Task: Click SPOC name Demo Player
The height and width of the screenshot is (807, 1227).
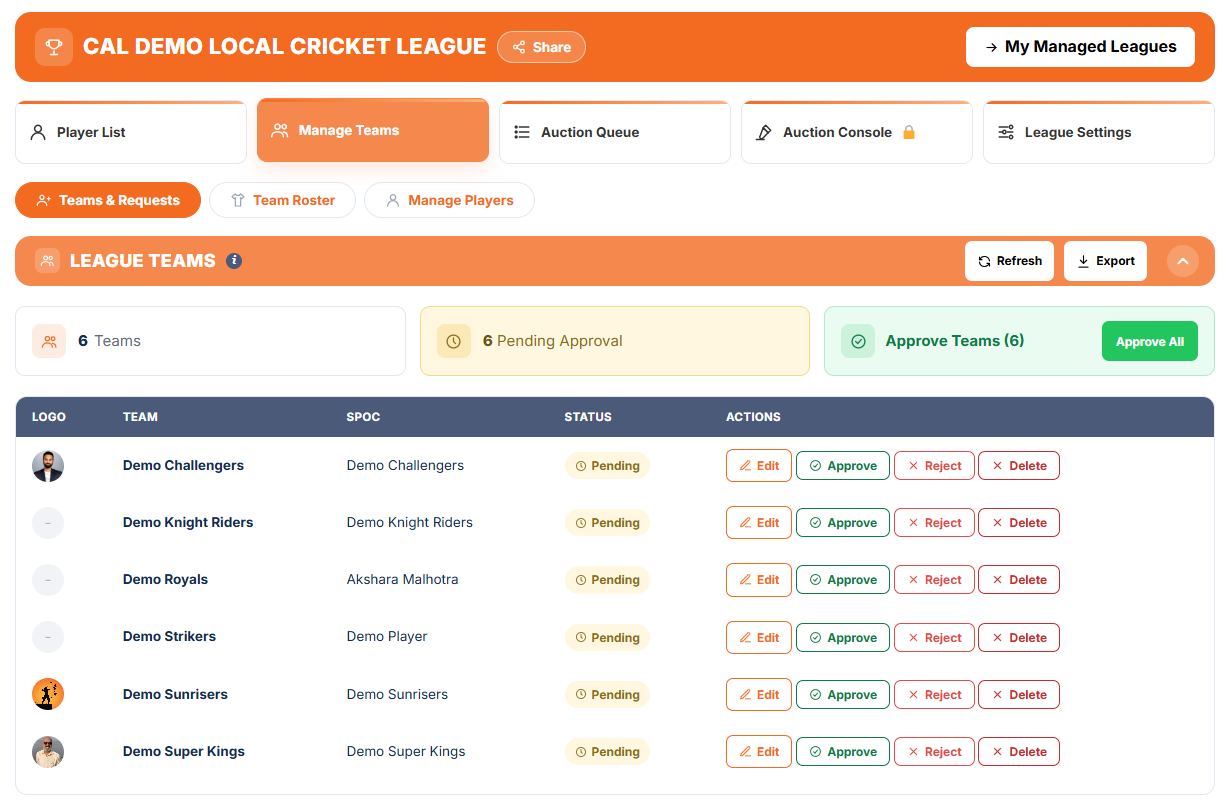Action: point(387,637)
